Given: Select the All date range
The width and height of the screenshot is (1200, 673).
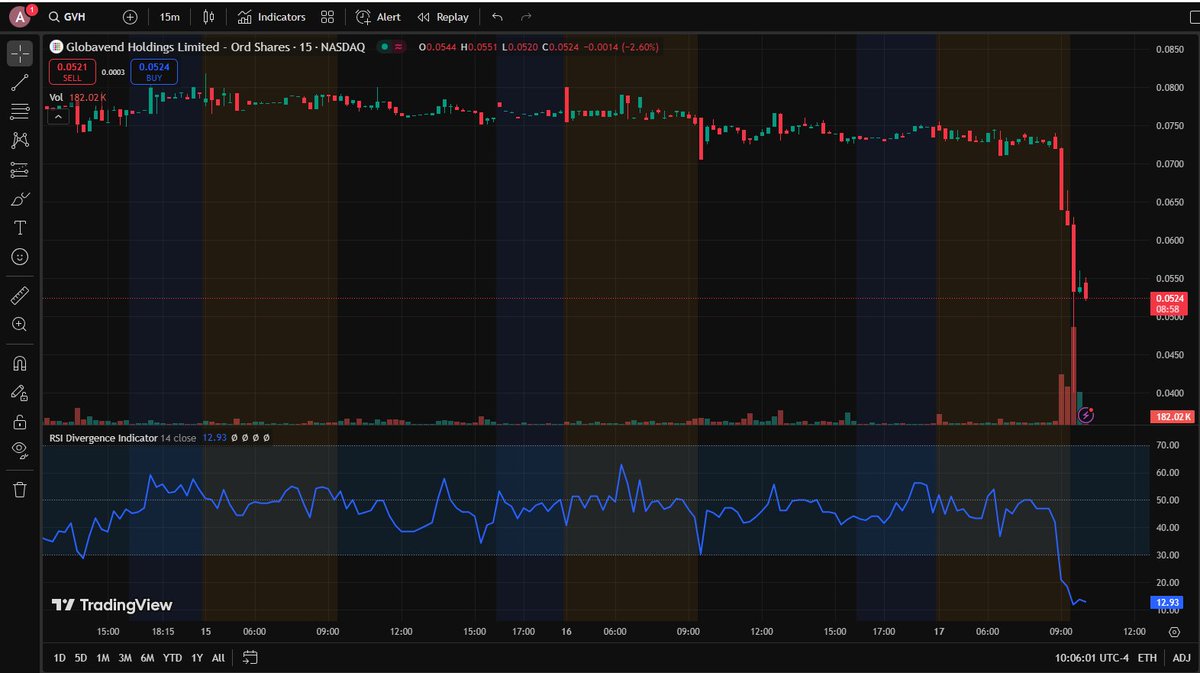Looking at the screenshot, I should [x=218, y=657].
